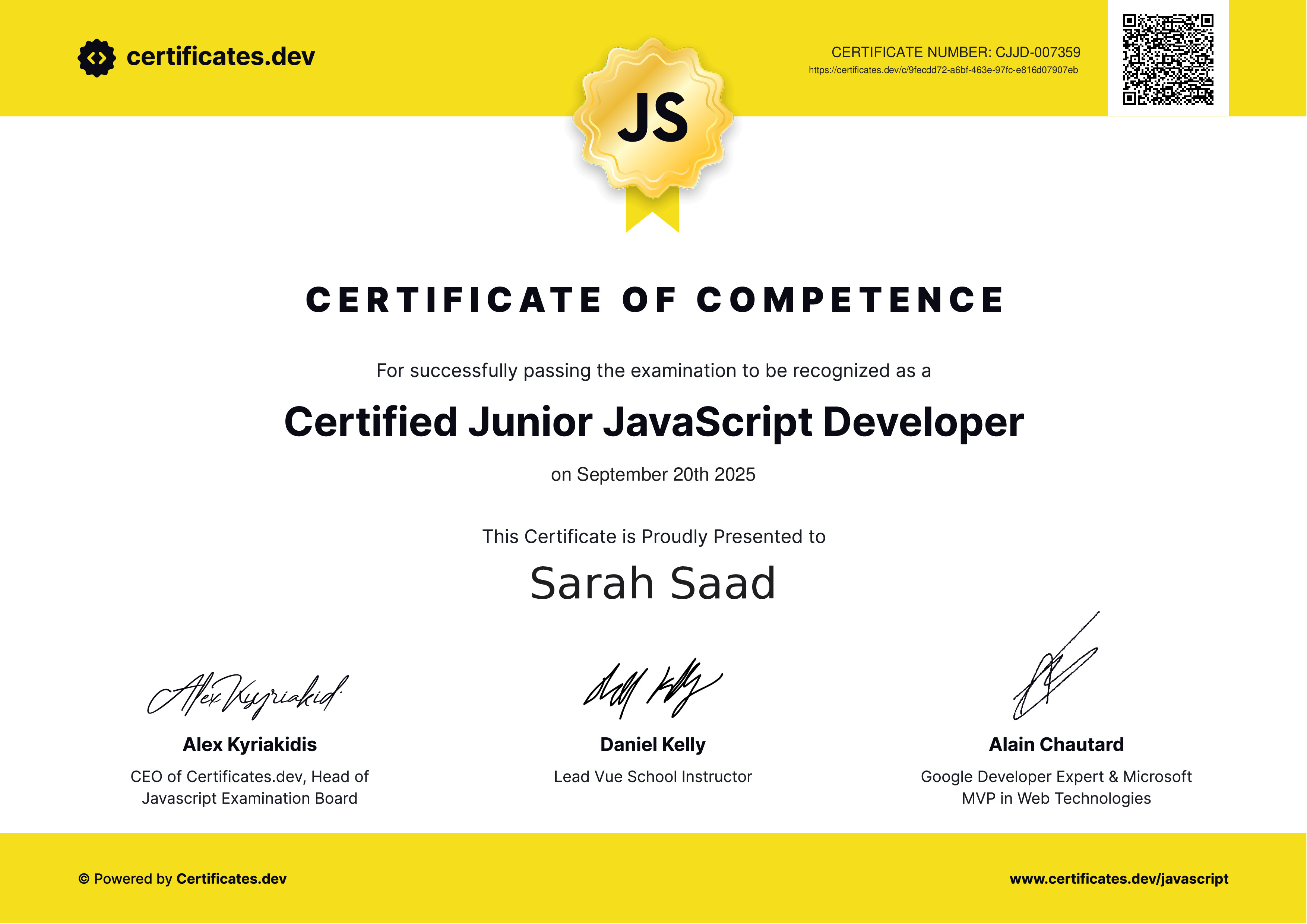Image resolution: width=1307 pixels, height=924 pixels.
Task: Click Daniel Kelly's handwritten signature
Action: 652,689
